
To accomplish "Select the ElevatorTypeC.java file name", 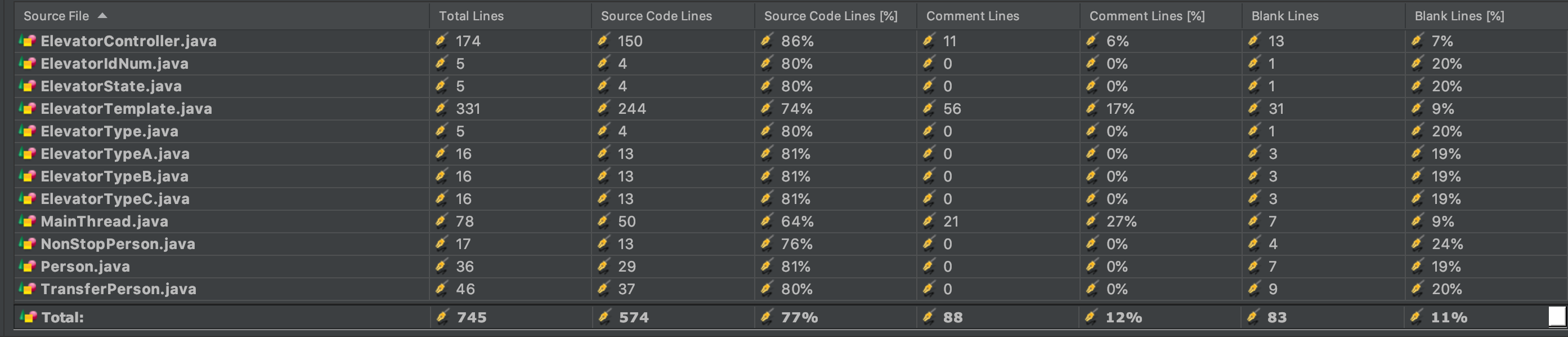I will pos(114,199).
